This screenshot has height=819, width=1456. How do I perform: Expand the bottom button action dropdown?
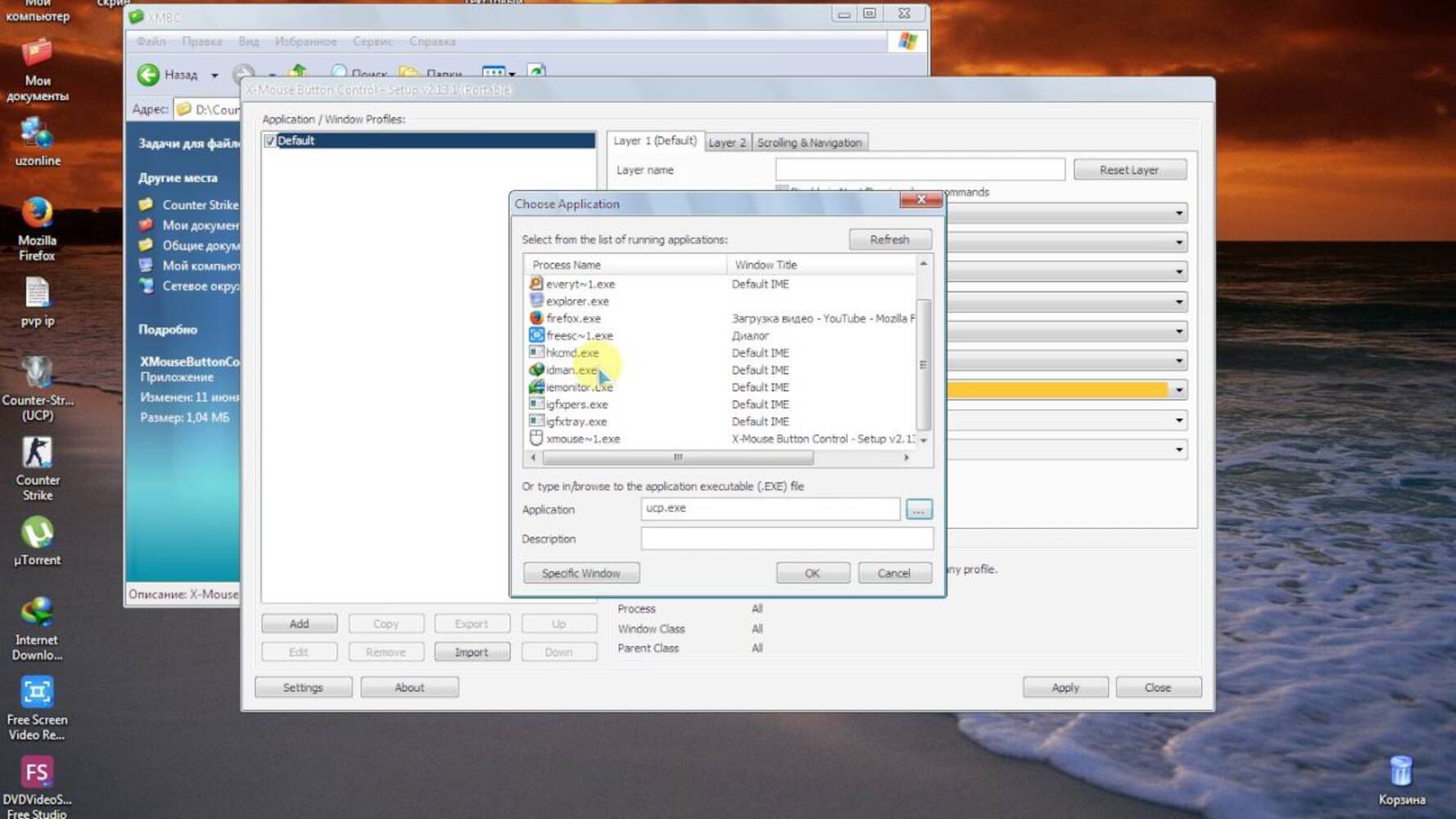pos(1179,450)
